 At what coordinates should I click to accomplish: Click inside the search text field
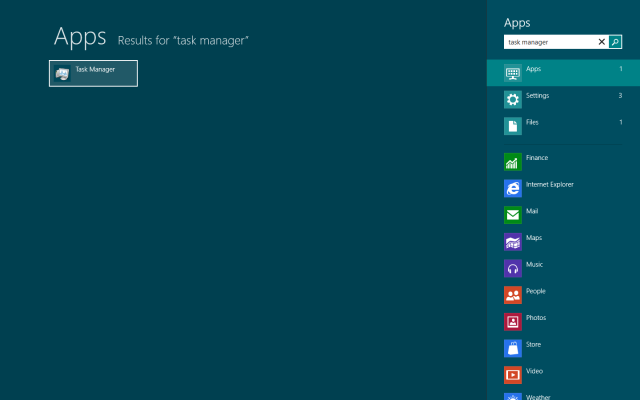point(550,42)
